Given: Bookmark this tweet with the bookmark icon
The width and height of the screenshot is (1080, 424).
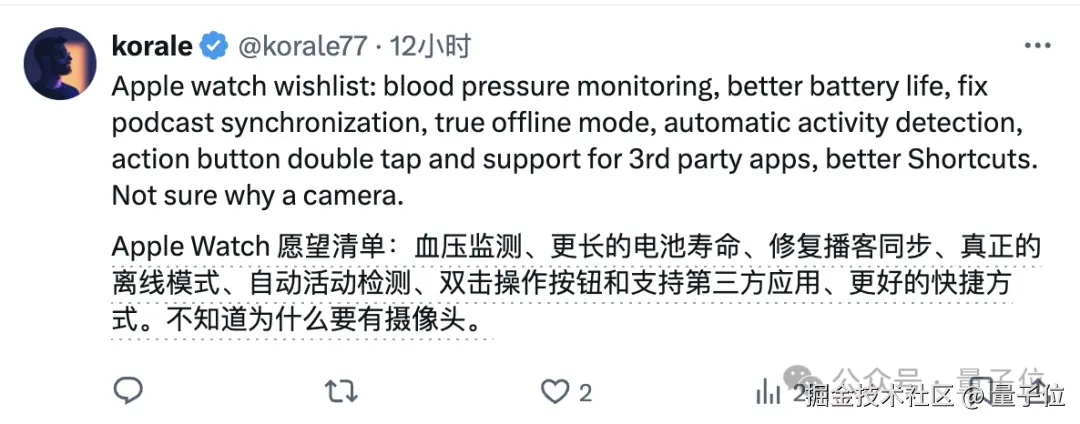Looking at the screenshot, I should [984, 392].
